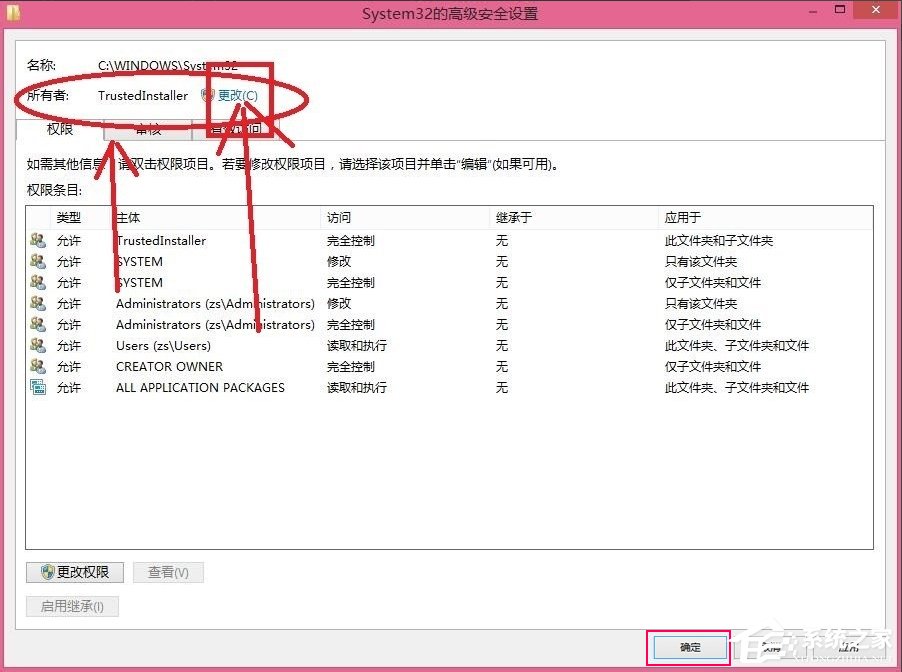Click the 启用继承(I) button
The image size is (902, 672).
coord(72,606)
